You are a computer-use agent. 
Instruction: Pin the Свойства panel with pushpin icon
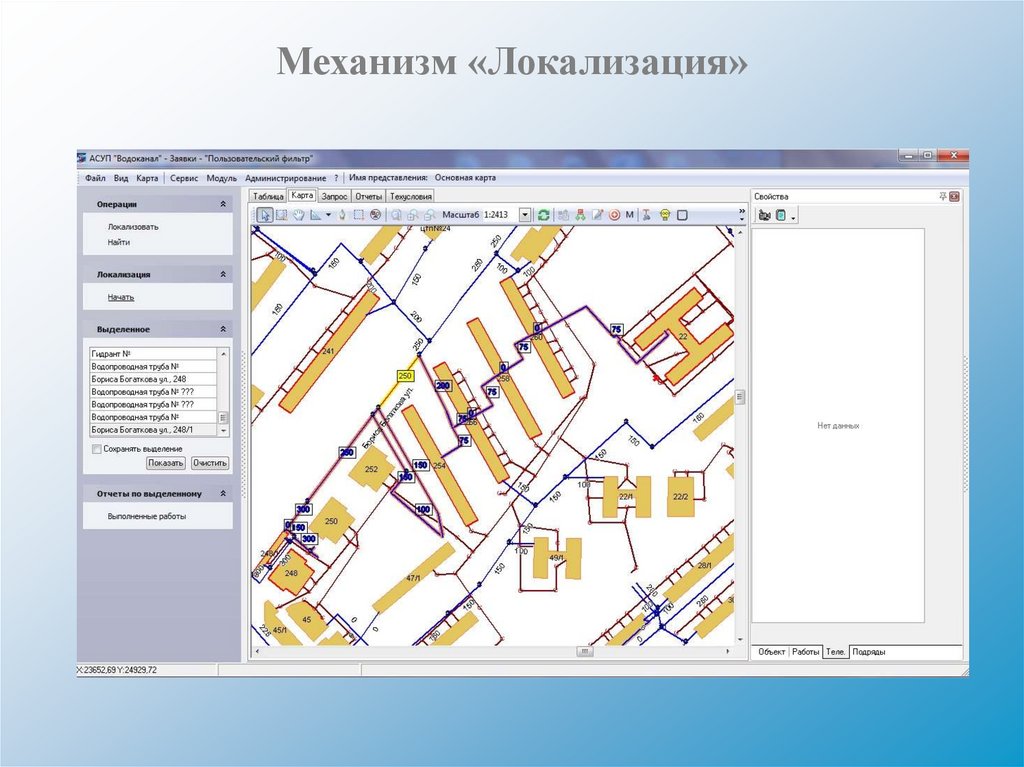pyautogui.click(x=942, y=196)
